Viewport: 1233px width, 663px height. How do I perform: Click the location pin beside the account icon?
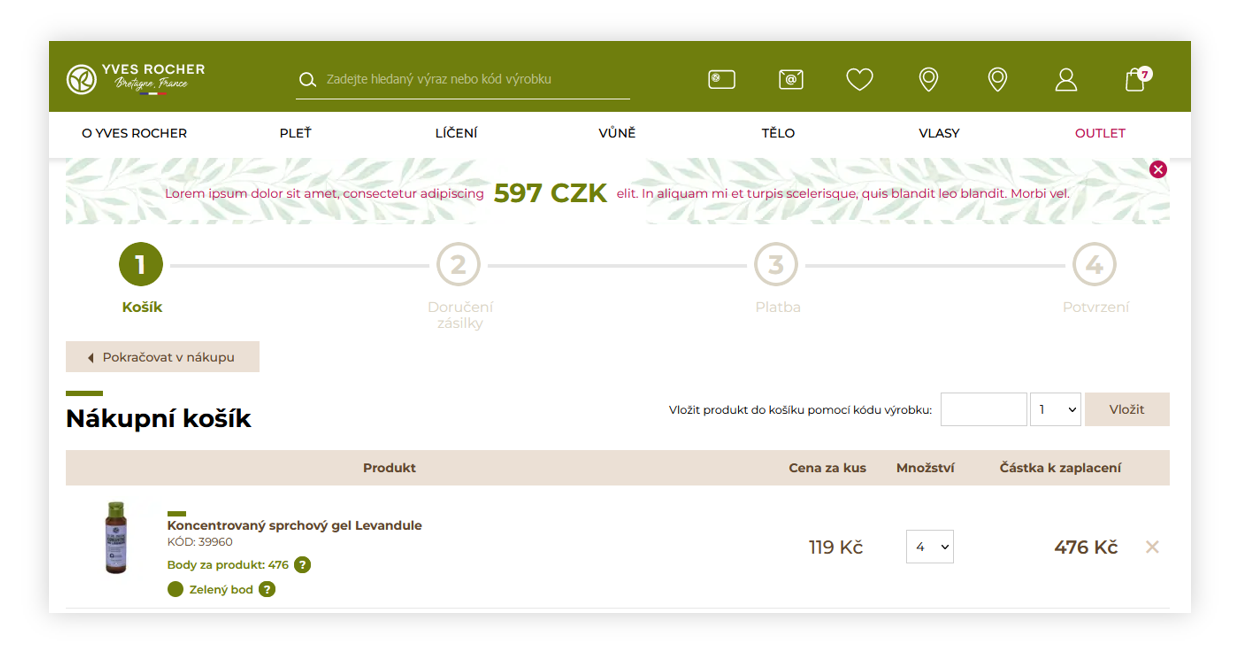click(x=997, y=79)
